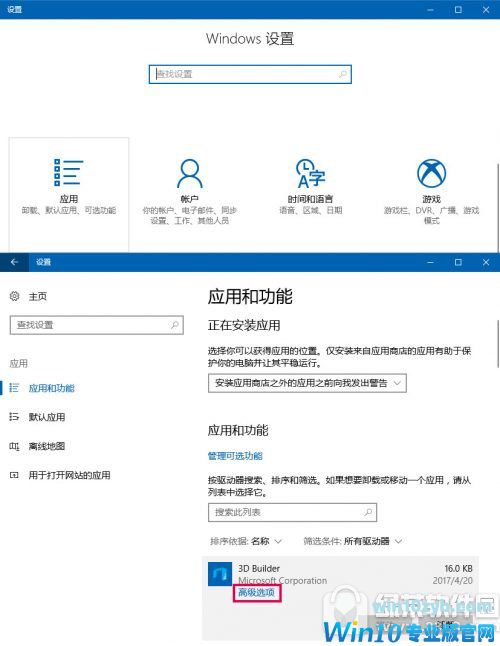Go to 主页 home in the sidebar
500x646 pixels.
37,296
